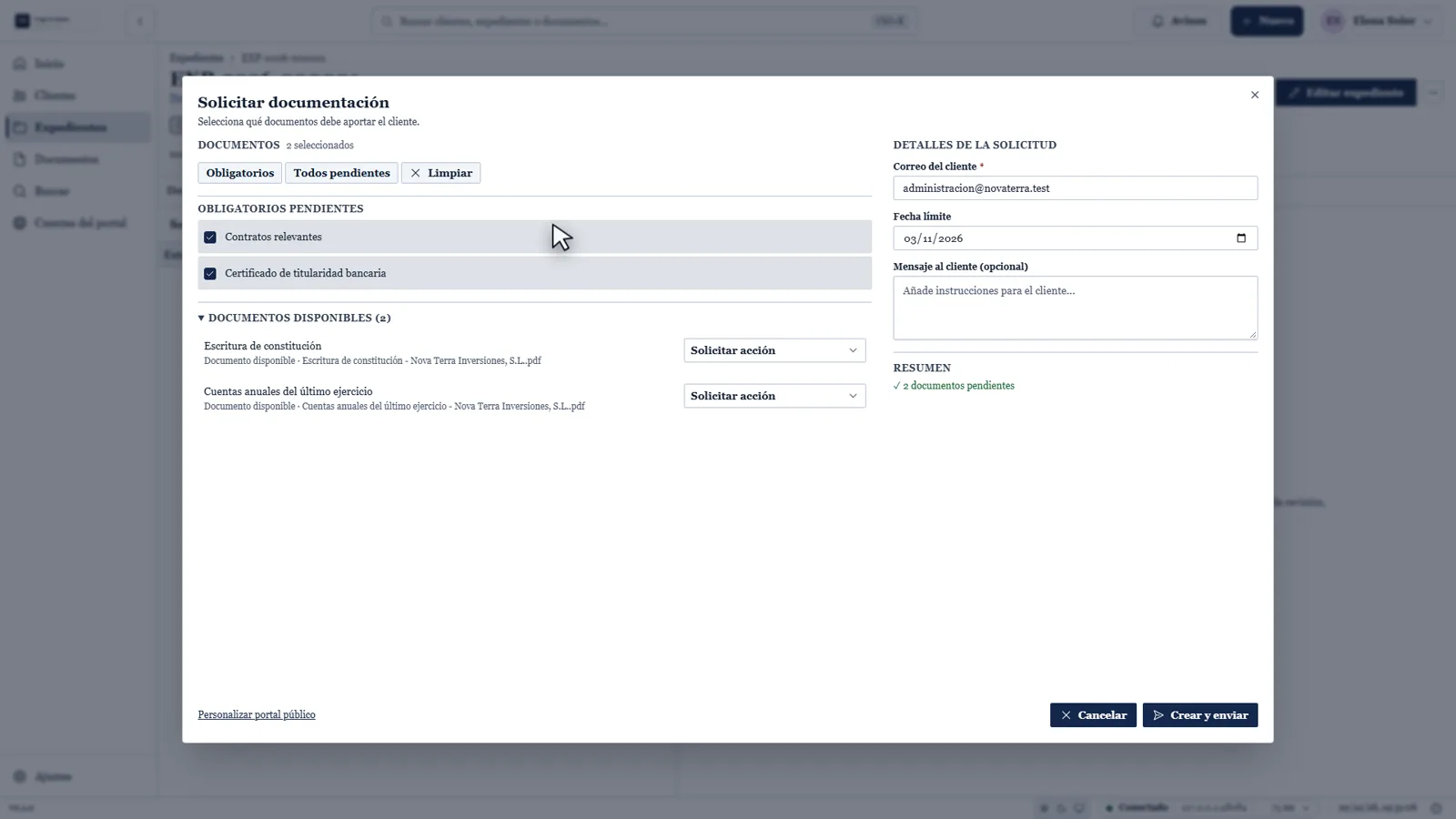Open Cuentas del portal in sidebar
Screen dimensions: 1456x819
(77, 223)
